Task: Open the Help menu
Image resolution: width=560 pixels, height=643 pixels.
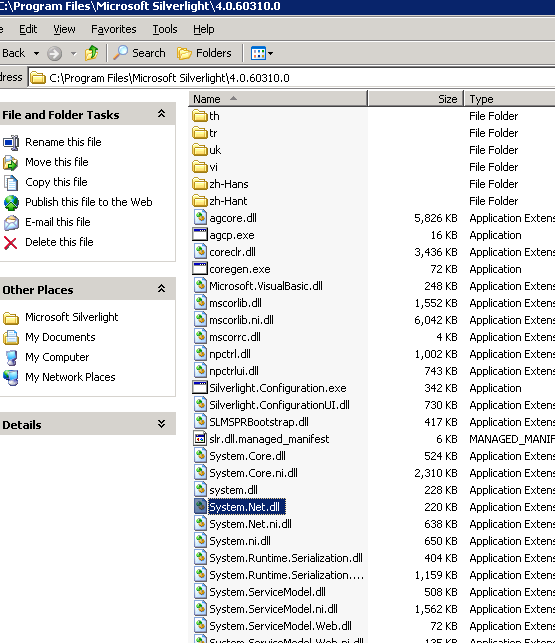Action: (204, 29)
